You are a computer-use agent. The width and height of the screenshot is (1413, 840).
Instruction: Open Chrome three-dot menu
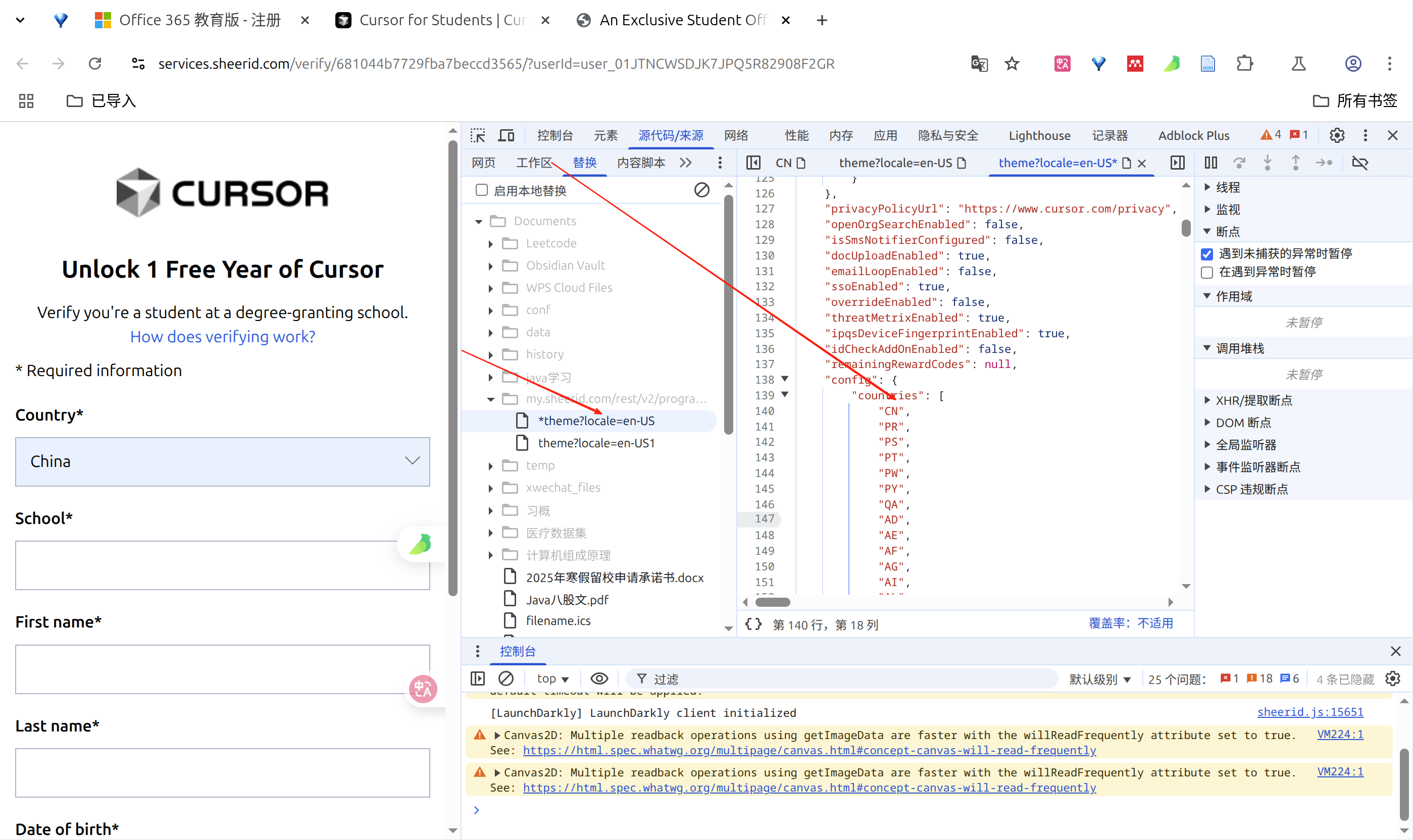1390,64
